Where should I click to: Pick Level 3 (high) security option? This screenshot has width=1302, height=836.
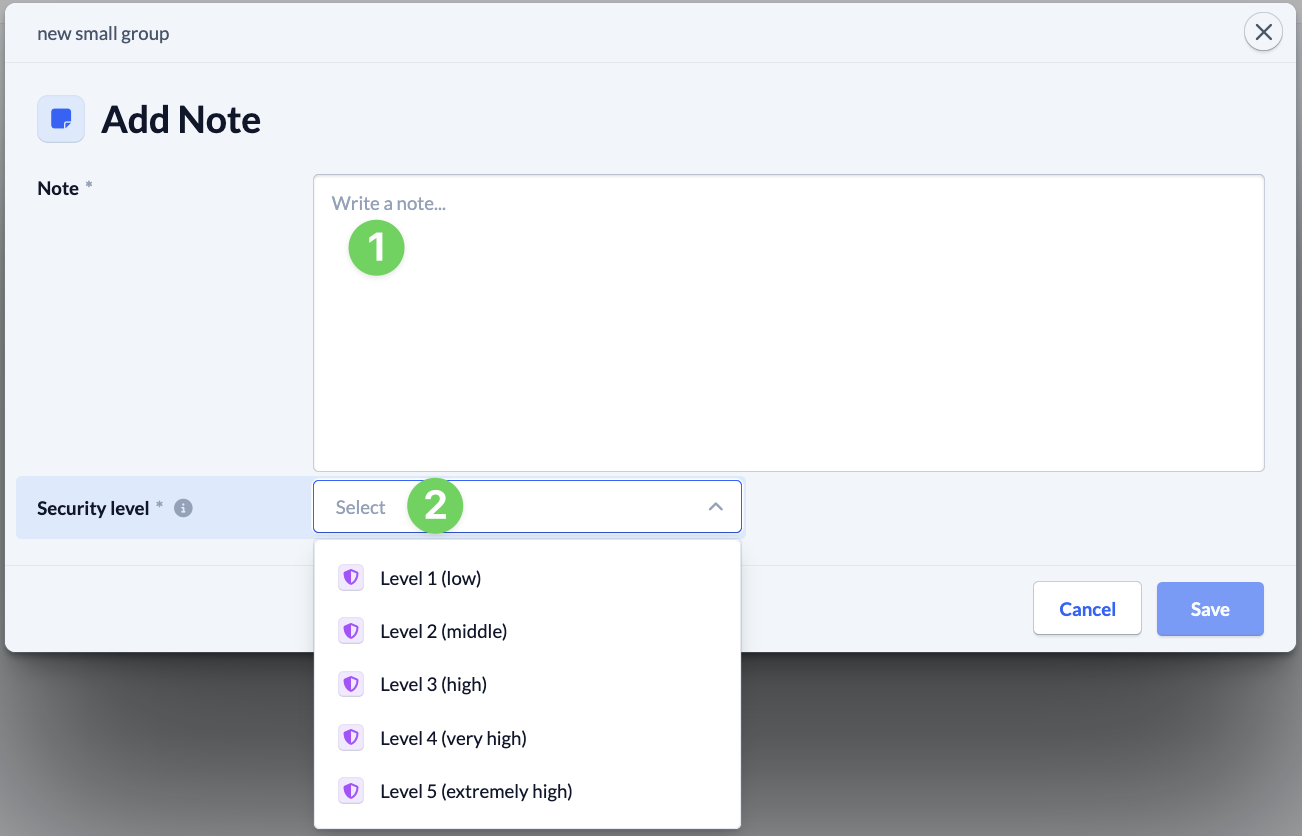click(434, 685)
